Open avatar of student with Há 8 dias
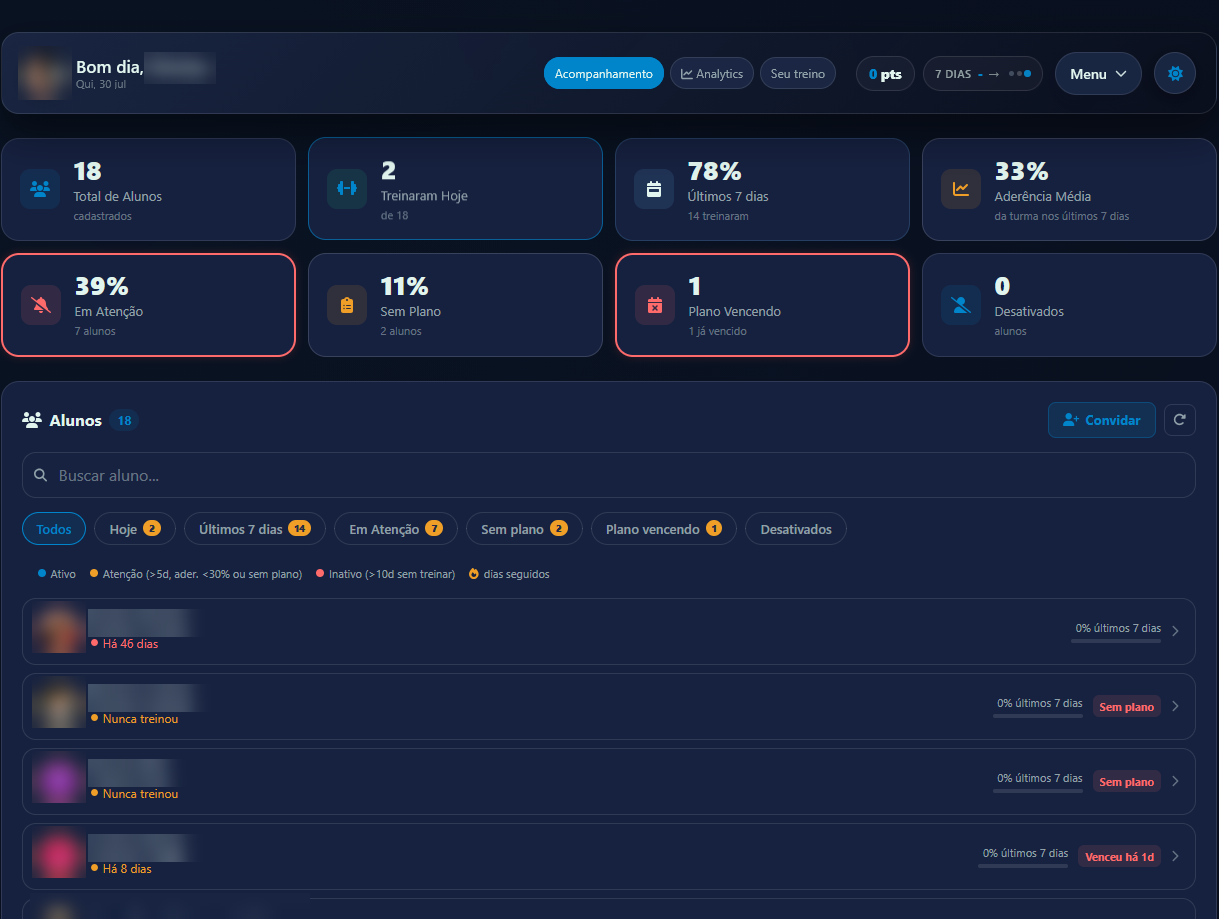The height and width of the screenshot is (919, 1219). [x=58, y=853]
